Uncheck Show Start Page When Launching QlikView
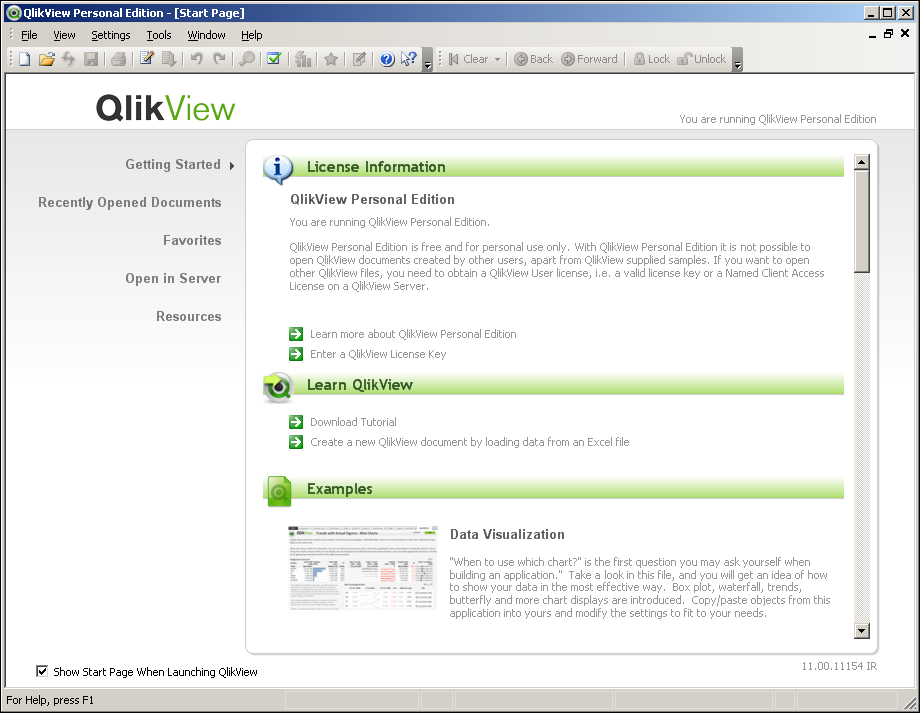This screenshot has width=920, height=713. pos(42,672)
